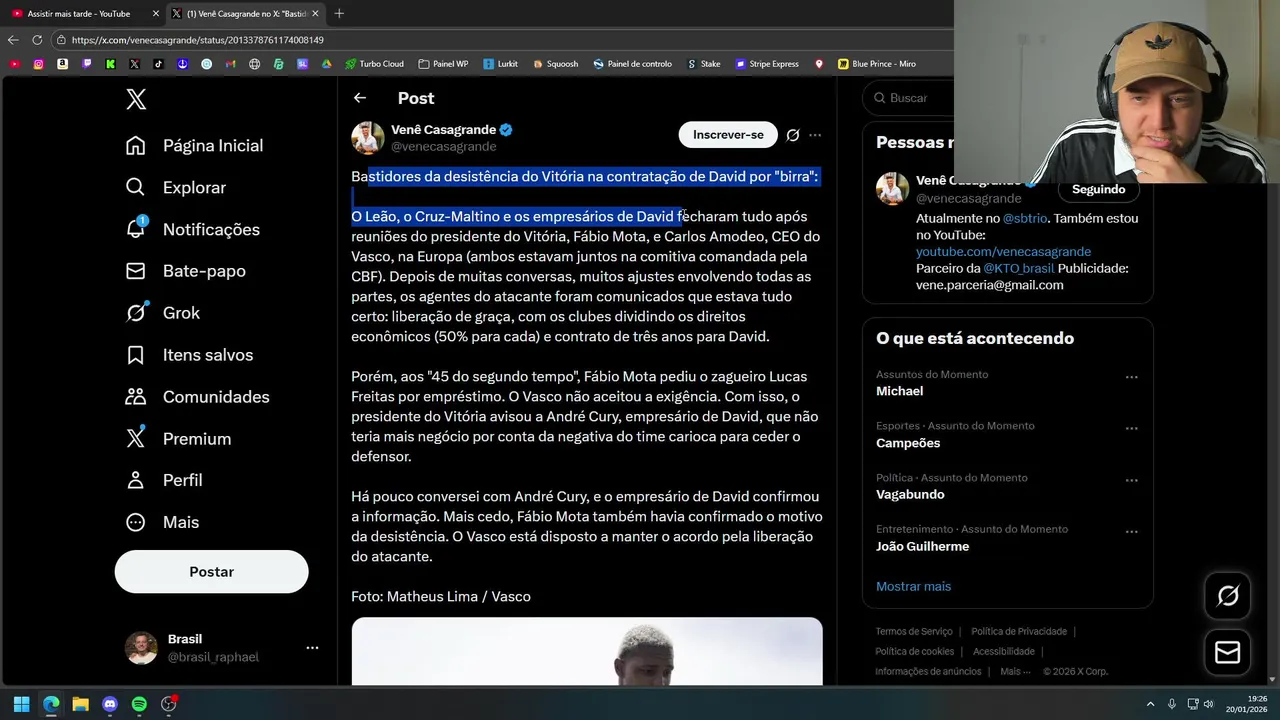The width and height of the screenshot is (1280, 720).
Task: Open more options for João Guilherme trend
Action: (x=1132, y=532)
